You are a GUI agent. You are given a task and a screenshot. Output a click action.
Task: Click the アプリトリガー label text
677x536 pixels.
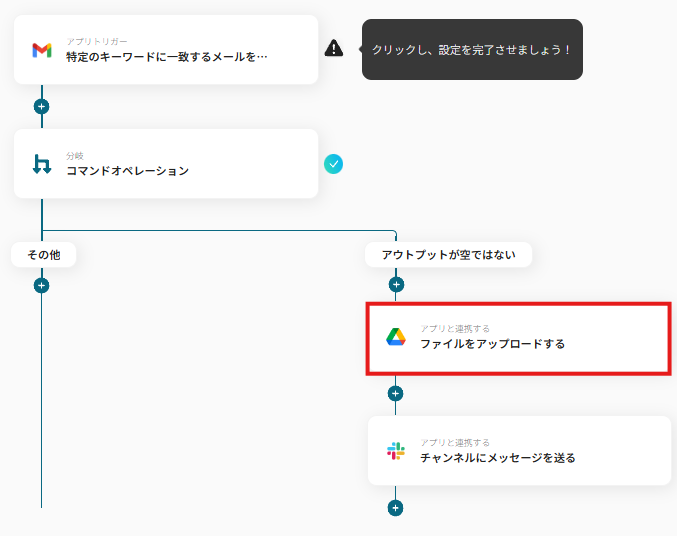[x=97, y=41]
